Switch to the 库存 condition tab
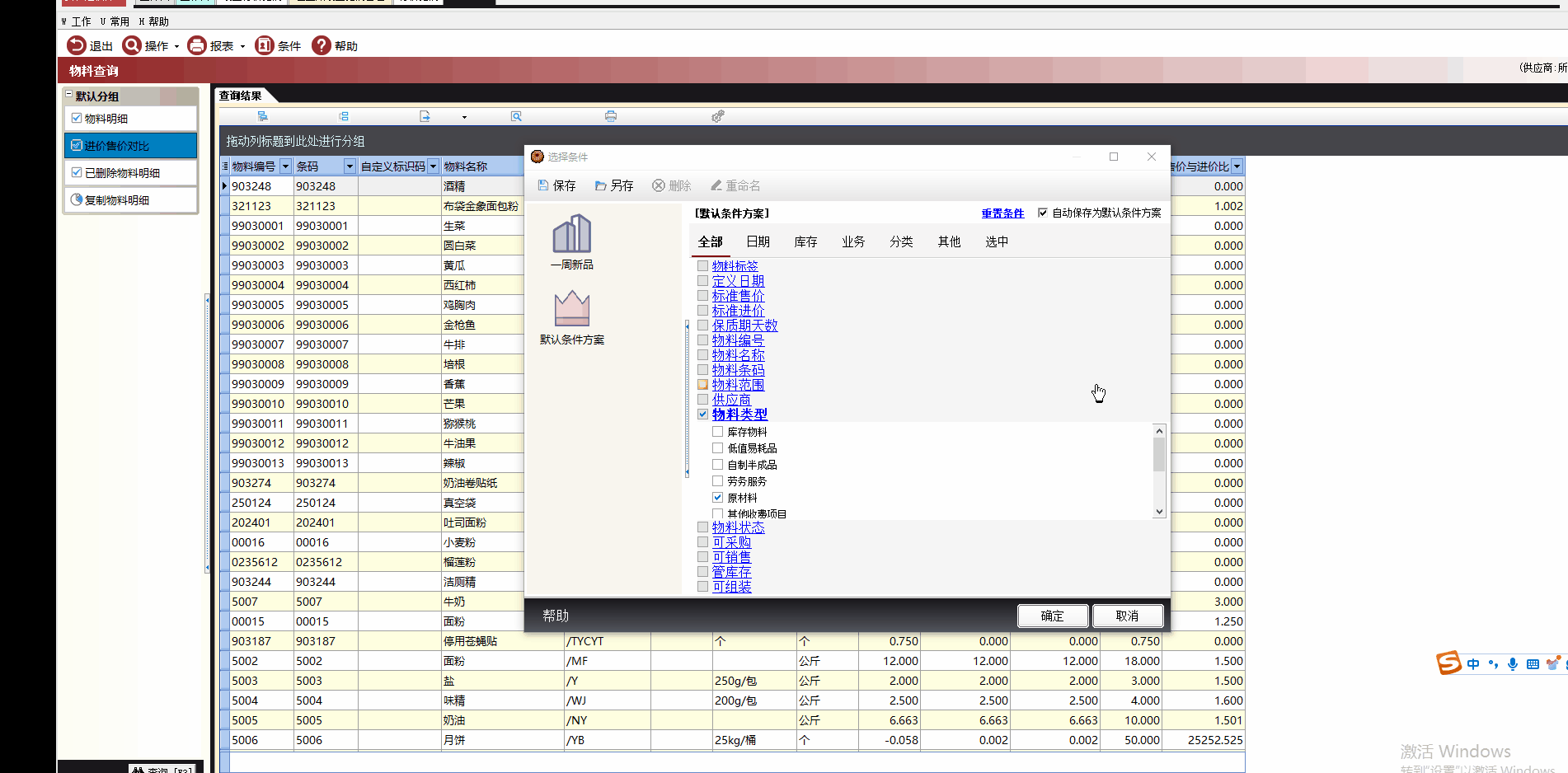This screenshot has height=773, width=1568. (x=805, y=241)
